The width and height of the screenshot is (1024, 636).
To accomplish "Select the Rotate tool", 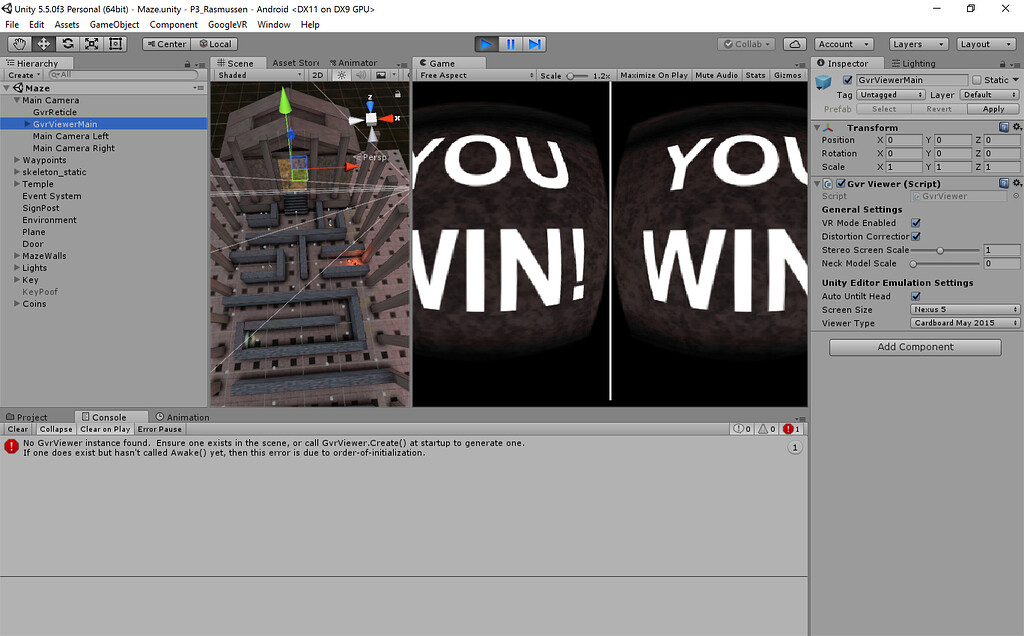I will click(x=67, y=43).
